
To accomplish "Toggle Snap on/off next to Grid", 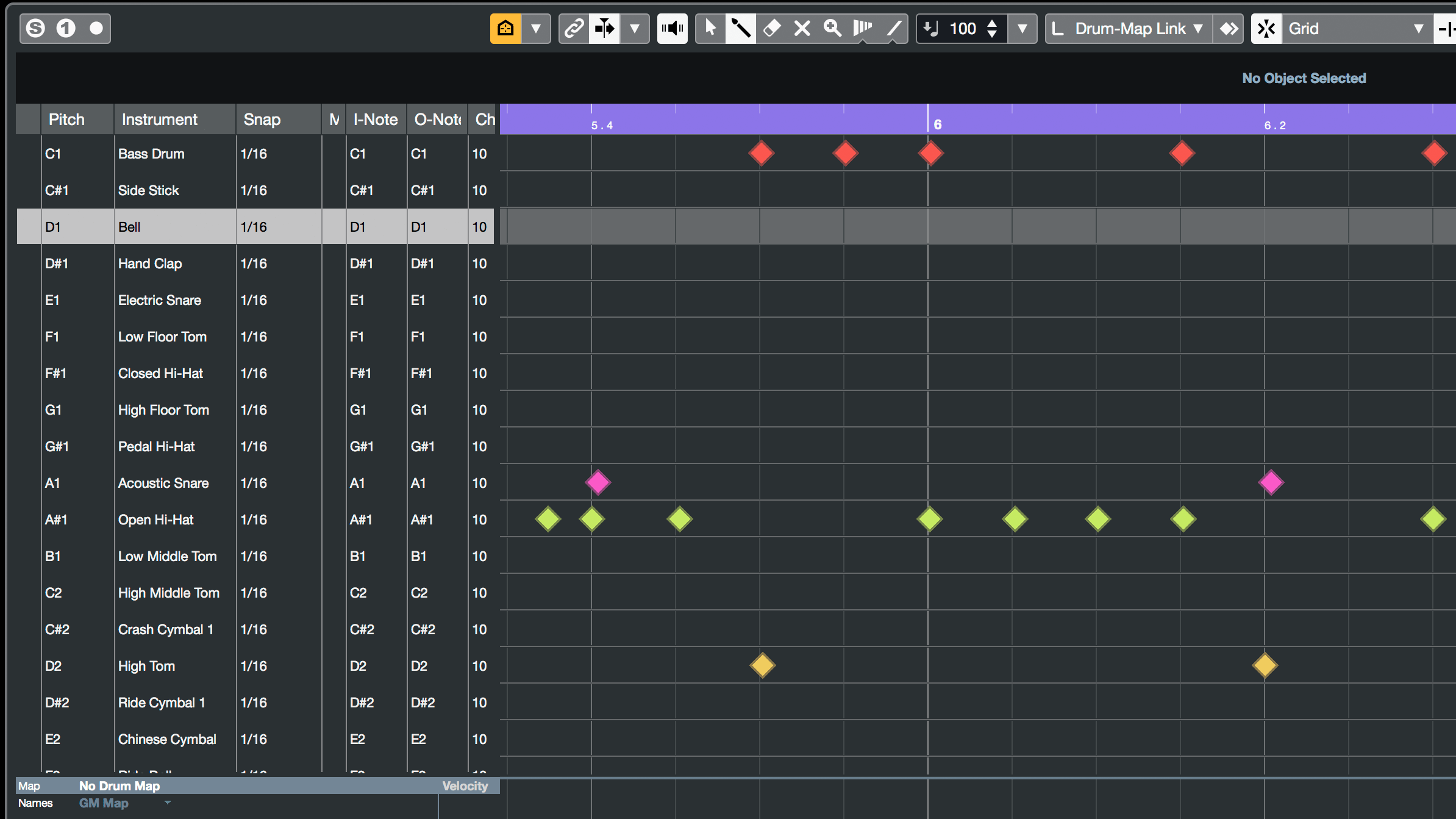I will (1266, 28).
